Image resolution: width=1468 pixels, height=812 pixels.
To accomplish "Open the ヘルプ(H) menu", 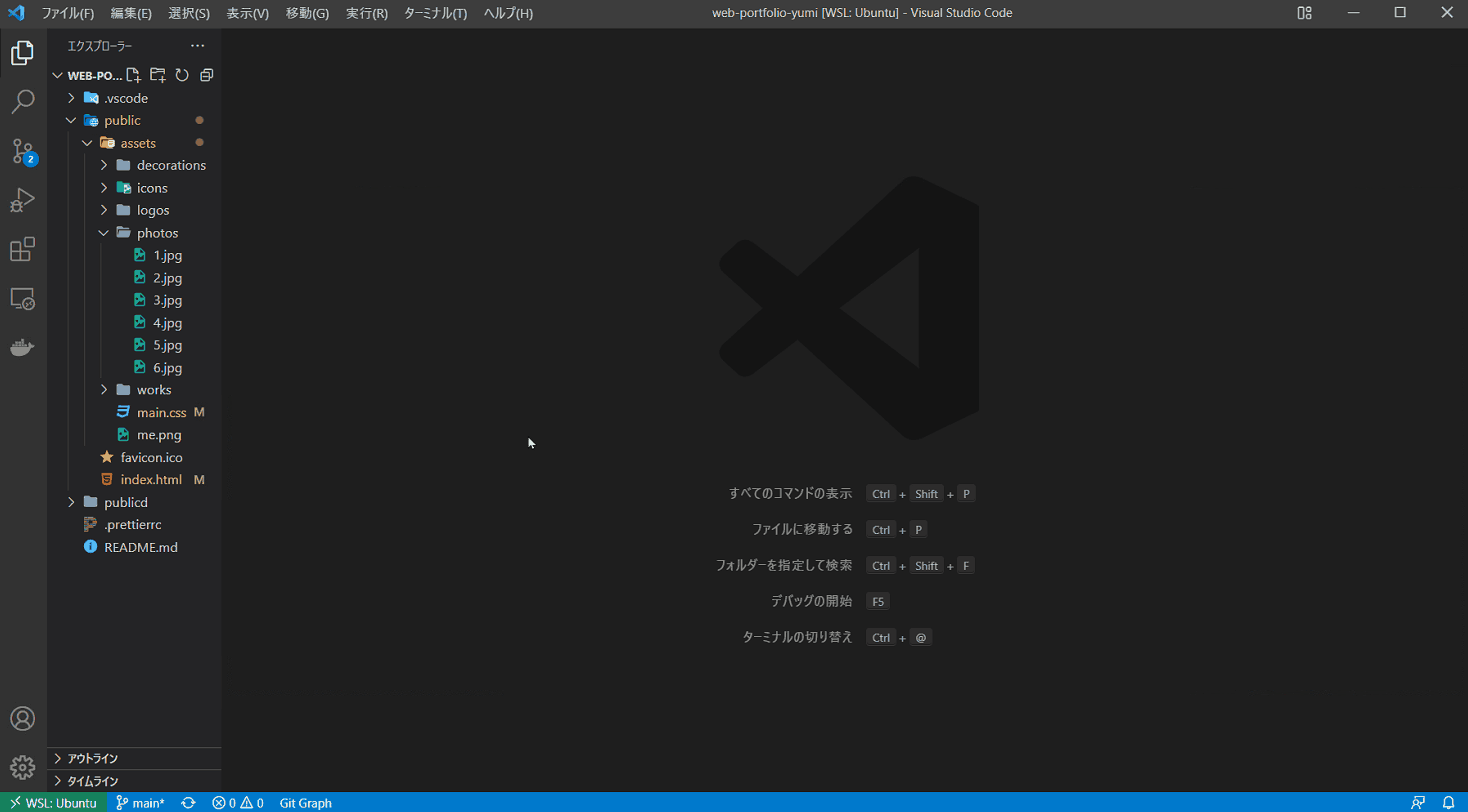I will coord(508,13).
